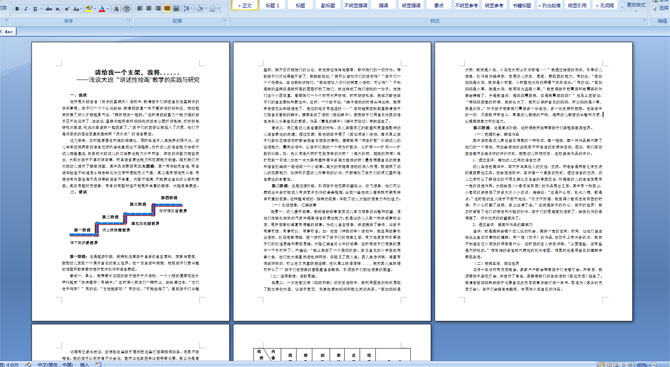Toggle underline formatting
Viewport: 670px width, 367px height.
coord(35,9)
